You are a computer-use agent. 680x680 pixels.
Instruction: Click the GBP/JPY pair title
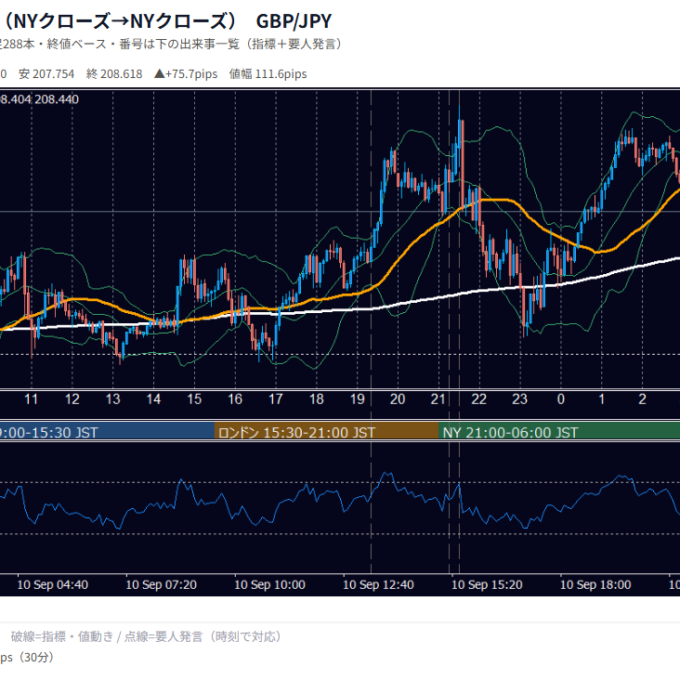[x=294, y=21]
